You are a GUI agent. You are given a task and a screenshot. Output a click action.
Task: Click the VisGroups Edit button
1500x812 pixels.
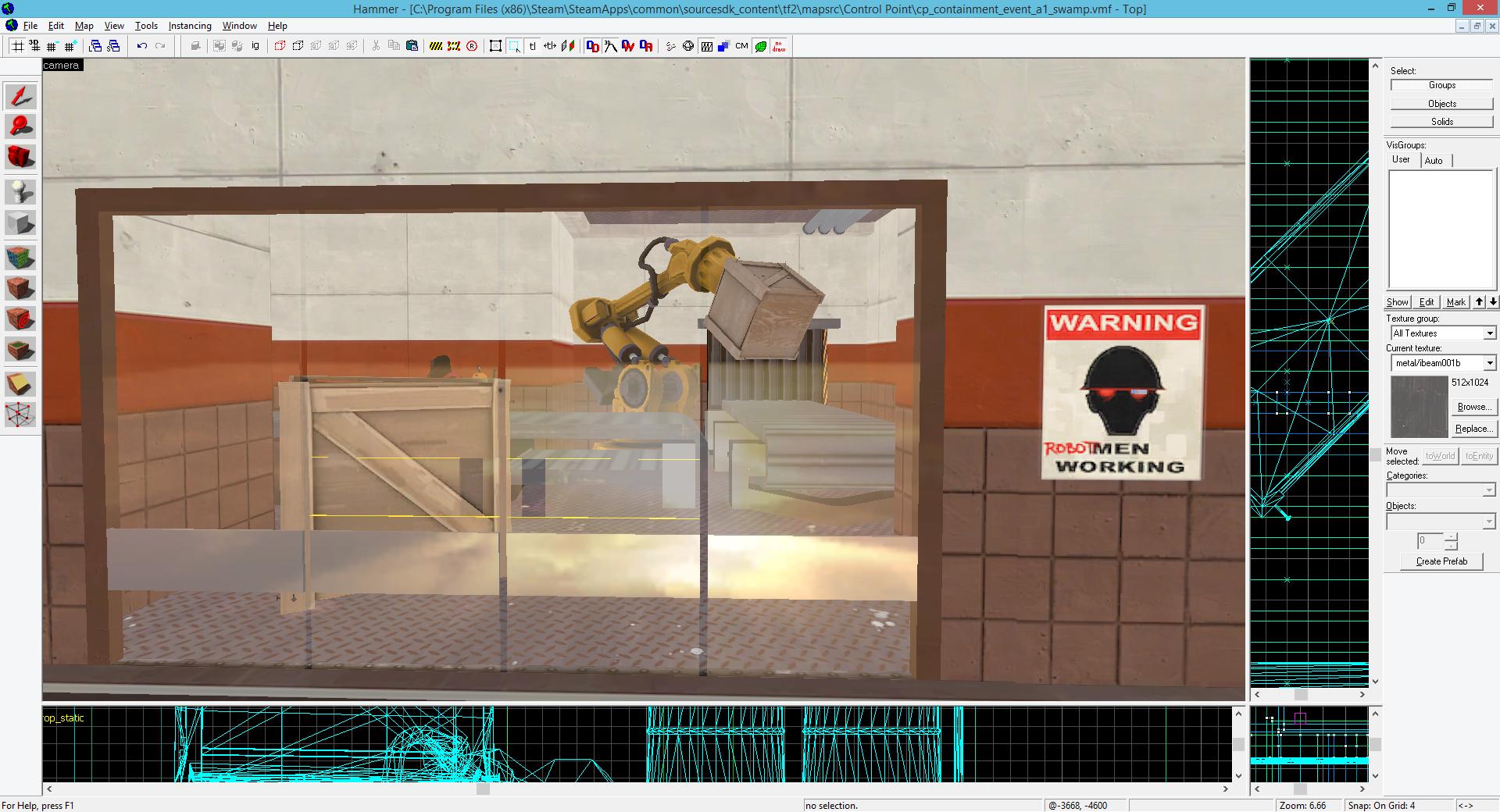1427,302
